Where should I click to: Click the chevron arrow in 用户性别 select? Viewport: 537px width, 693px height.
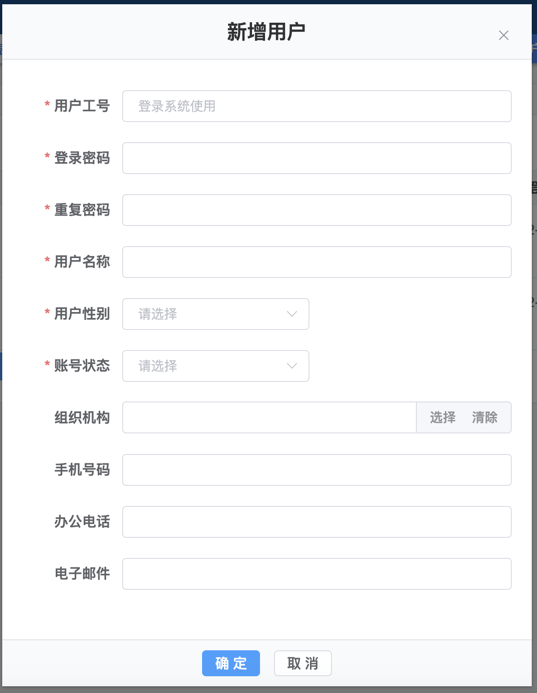coord(292,314)
